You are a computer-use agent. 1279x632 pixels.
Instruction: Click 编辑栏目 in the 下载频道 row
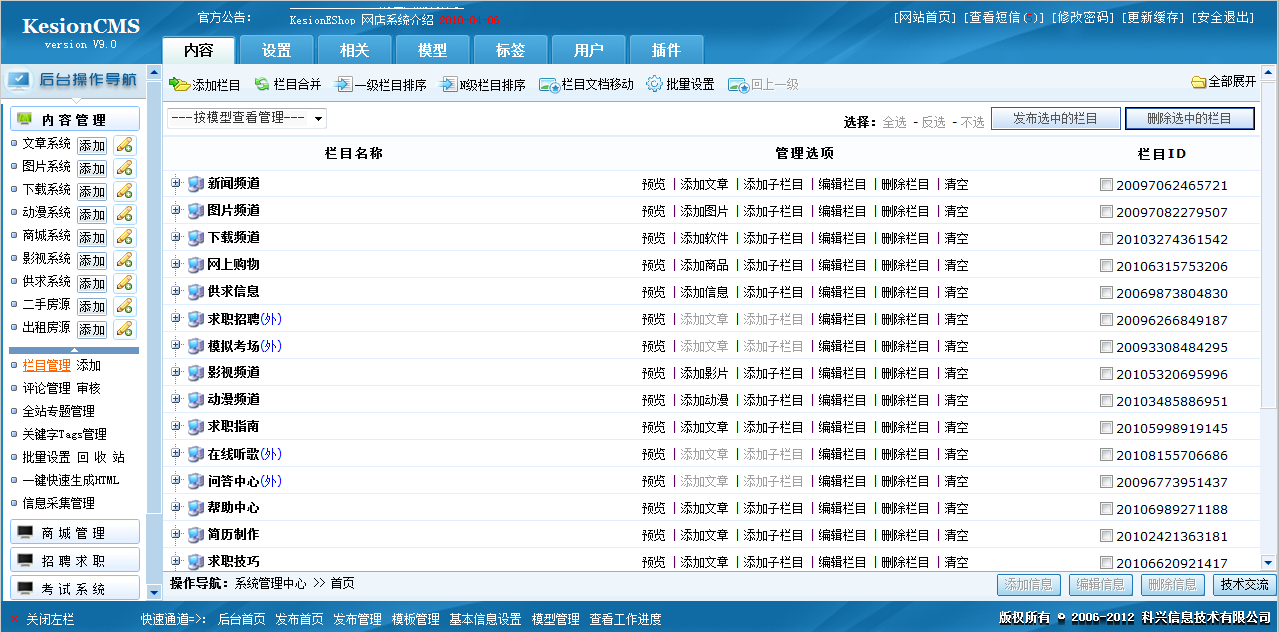point(843,239)
